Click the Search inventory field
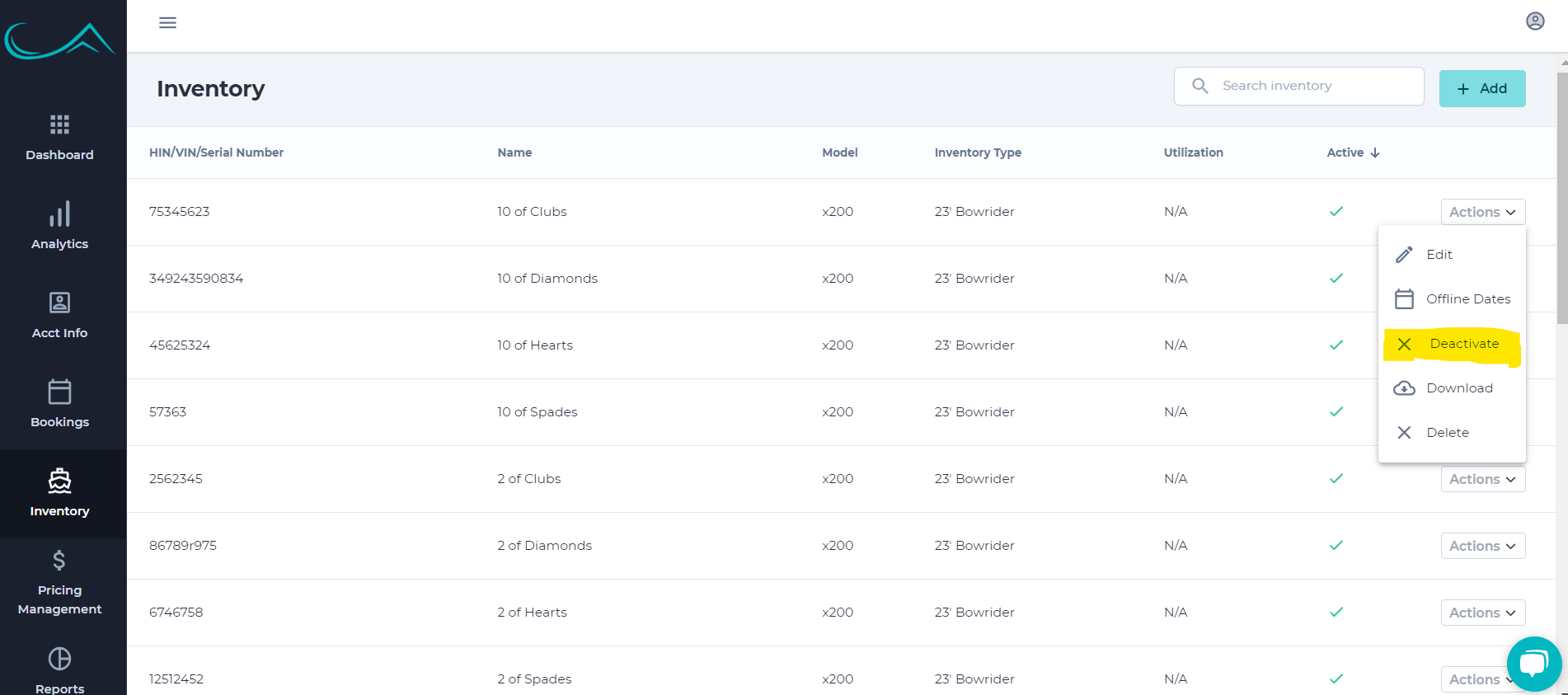The width and height of the screenshot is (1568, 695). click(x=1311, y=86)
